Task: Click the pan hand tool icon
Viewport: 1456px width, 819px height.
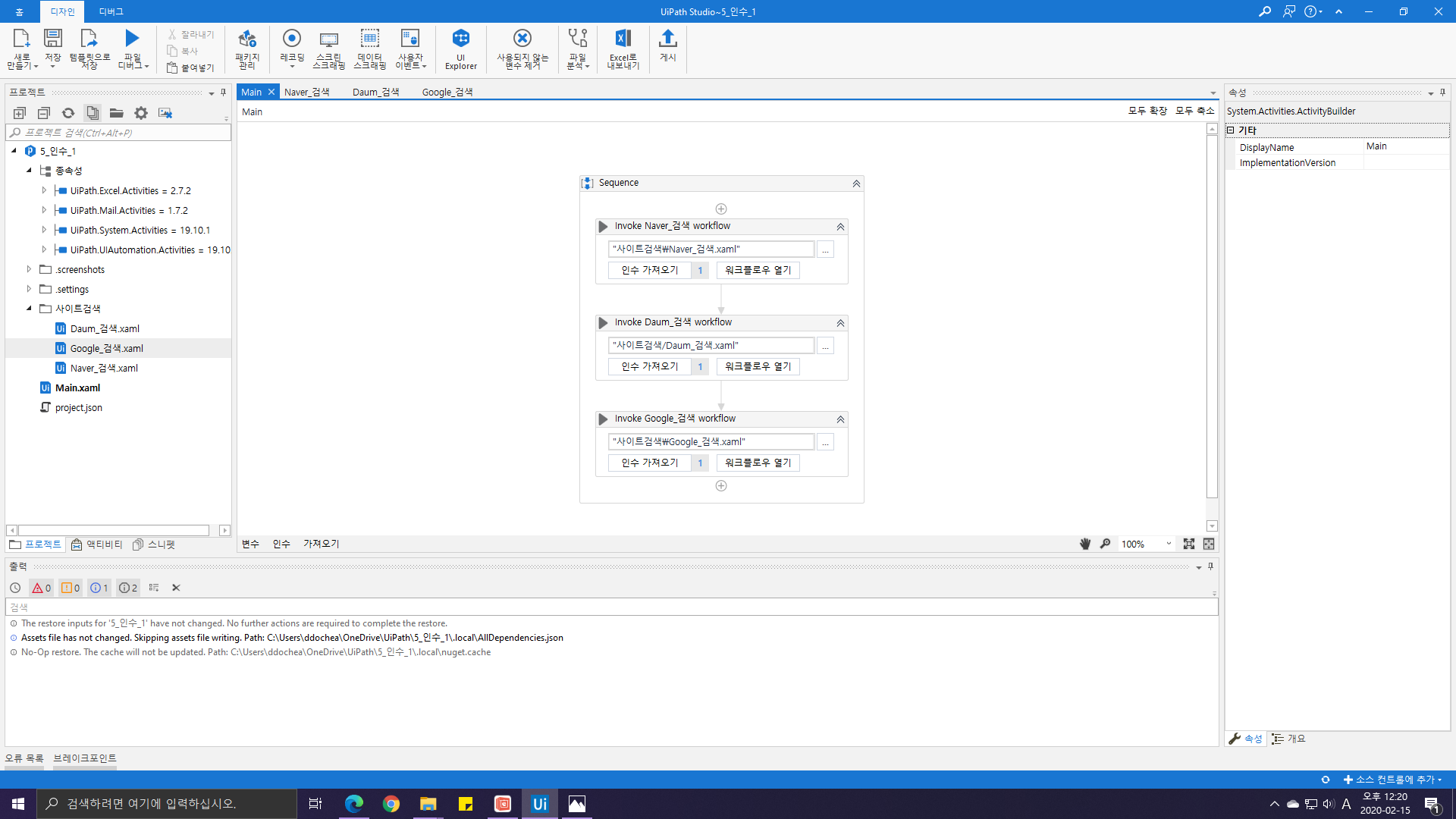Action: tap(1085, 544)
